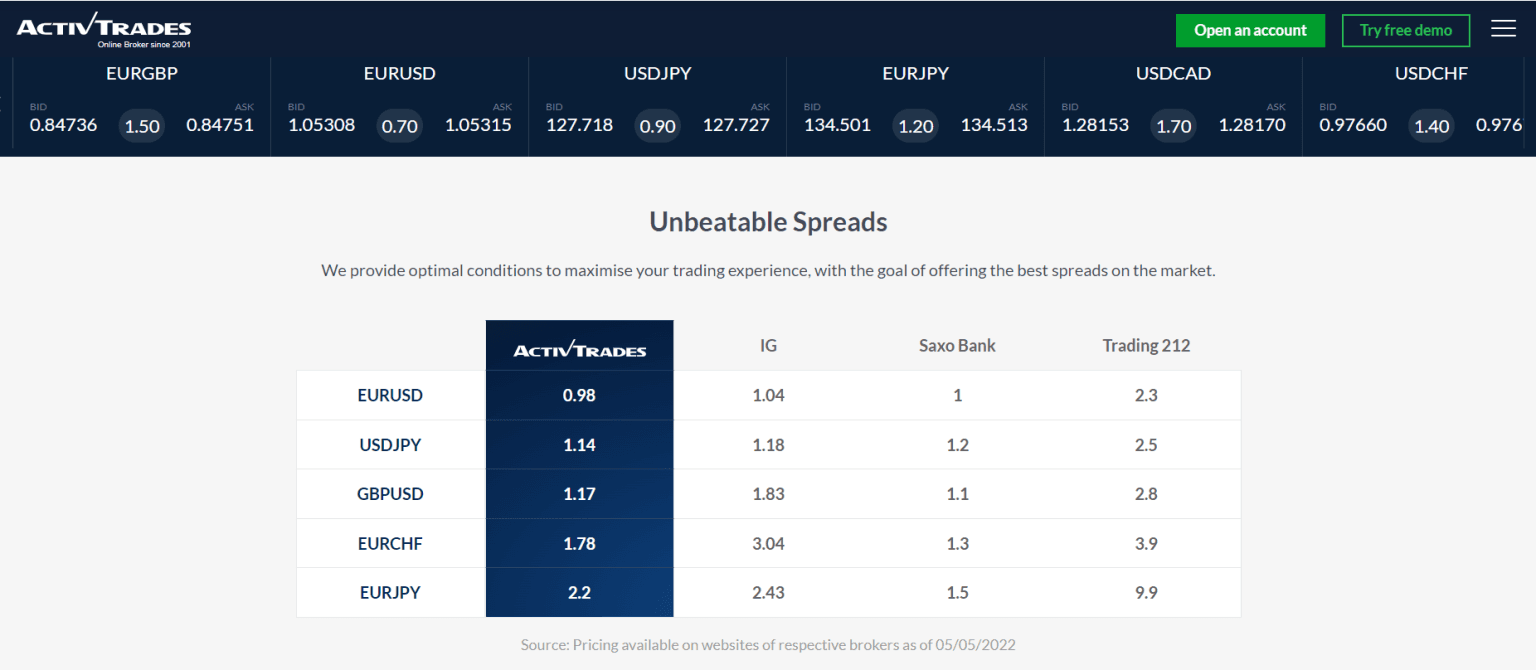
Task: Click the EURUSD bid price 1.05308
Action: coord(322,125)
